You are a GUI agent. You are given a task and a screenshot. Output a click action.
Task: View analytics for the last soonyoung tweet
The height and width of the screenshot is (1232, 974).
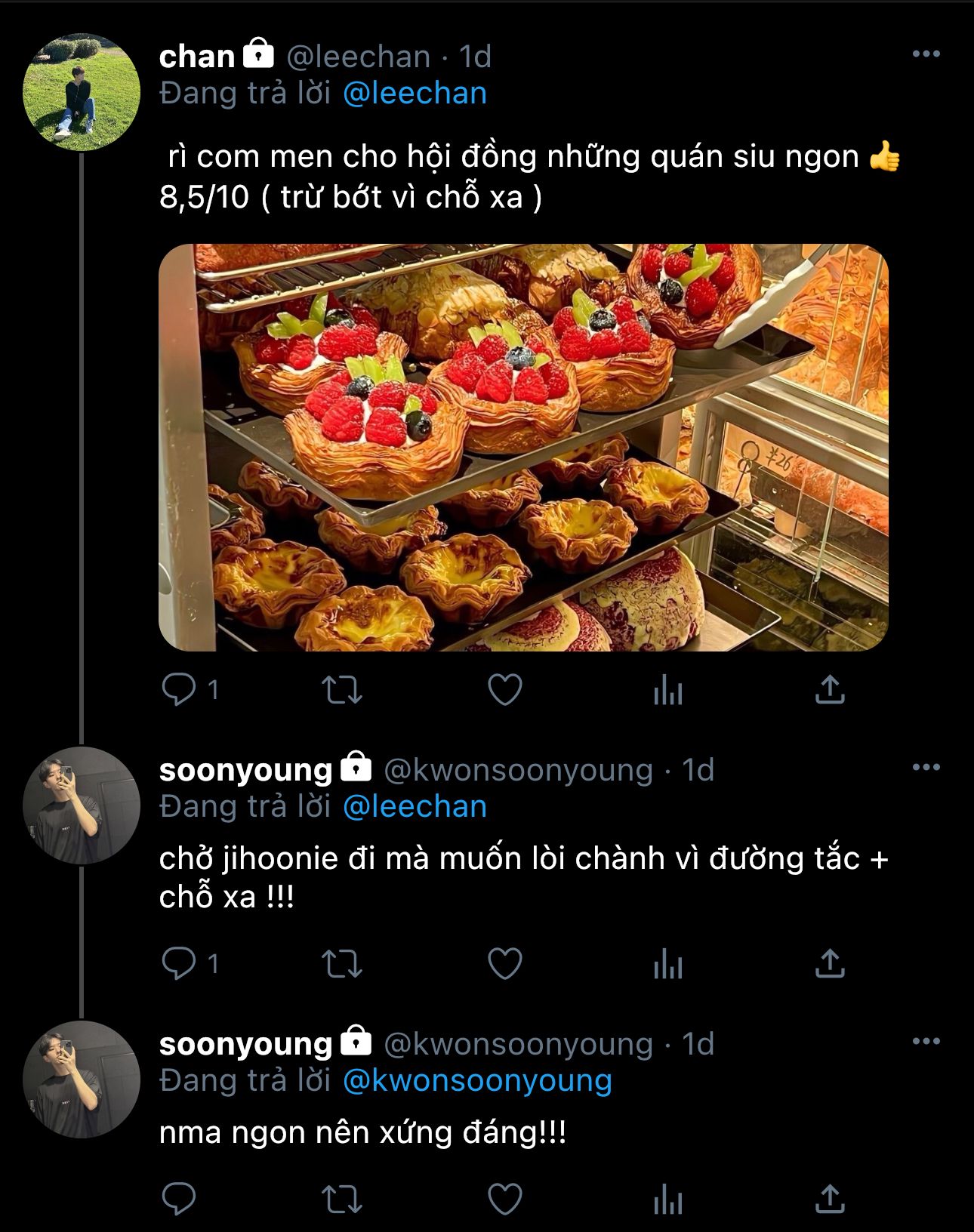pyautogui.click(x=667, y=1198)
